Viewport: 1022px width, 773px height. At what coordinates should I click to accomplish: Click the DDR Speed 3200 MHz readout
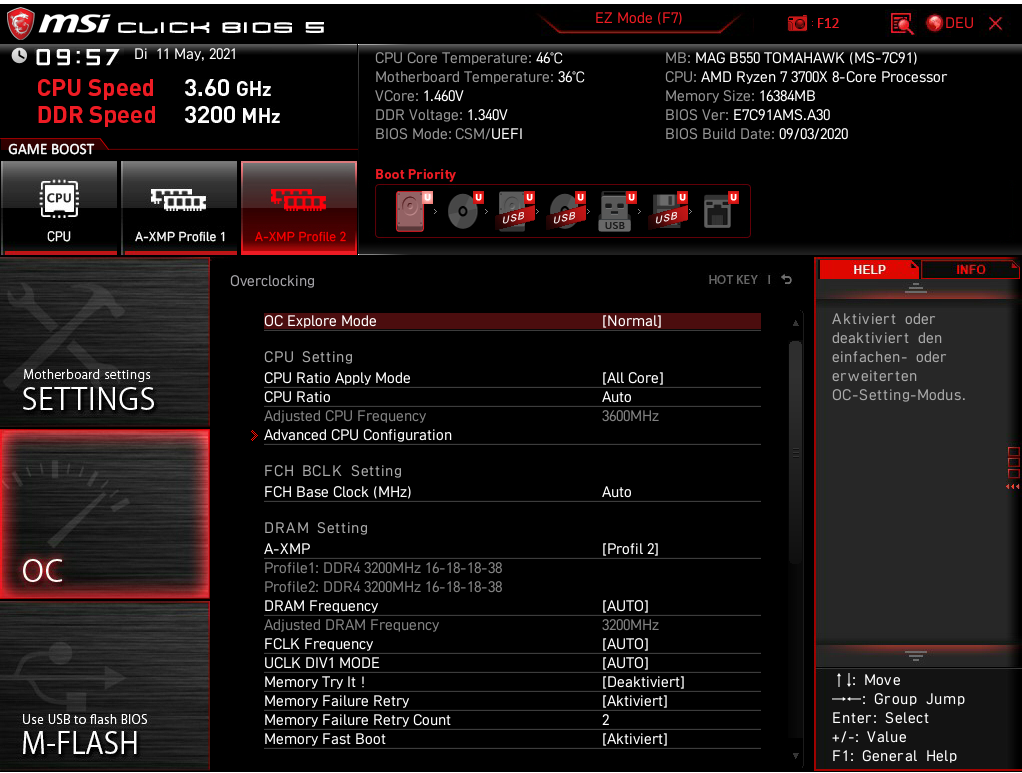(x=159, y=115)
